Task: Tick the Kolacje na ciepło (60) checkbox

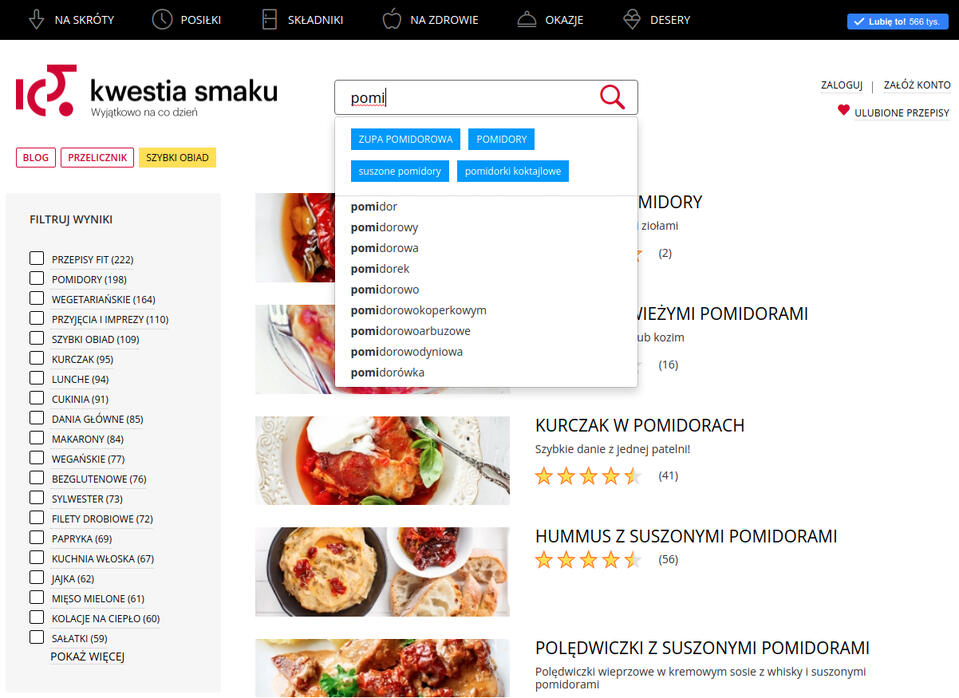Action: [37, 617]
